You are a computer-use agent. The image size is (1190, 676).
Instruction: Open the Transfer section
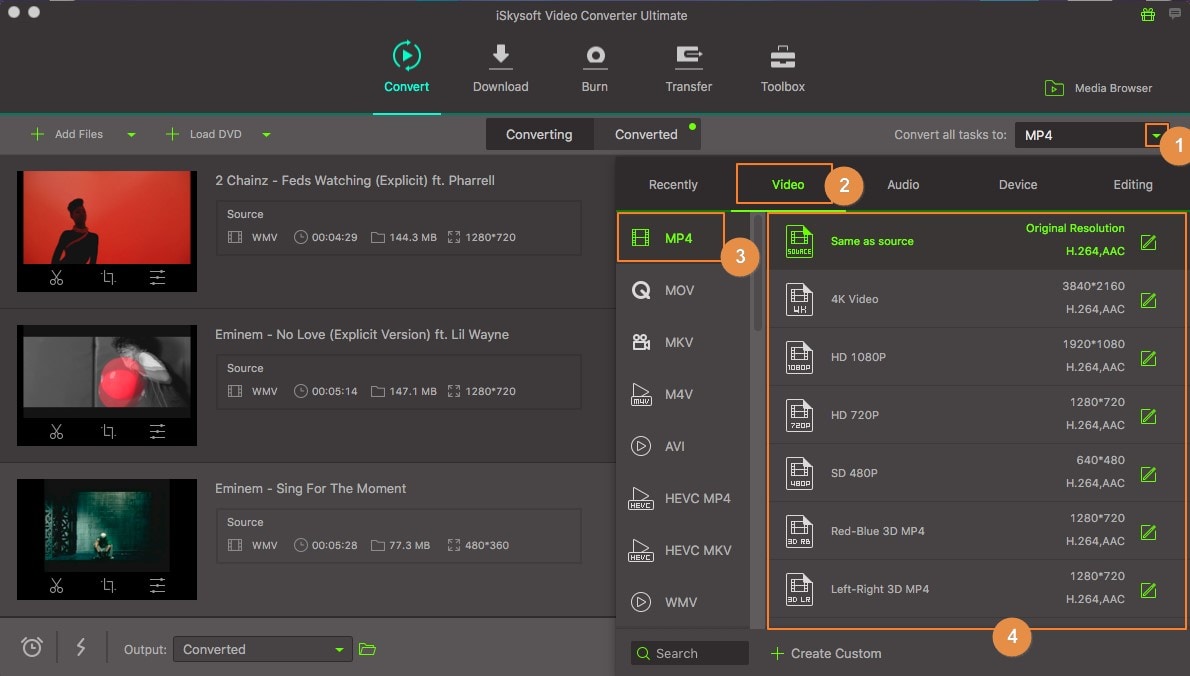pyautogui.click(x=688, y=68)
